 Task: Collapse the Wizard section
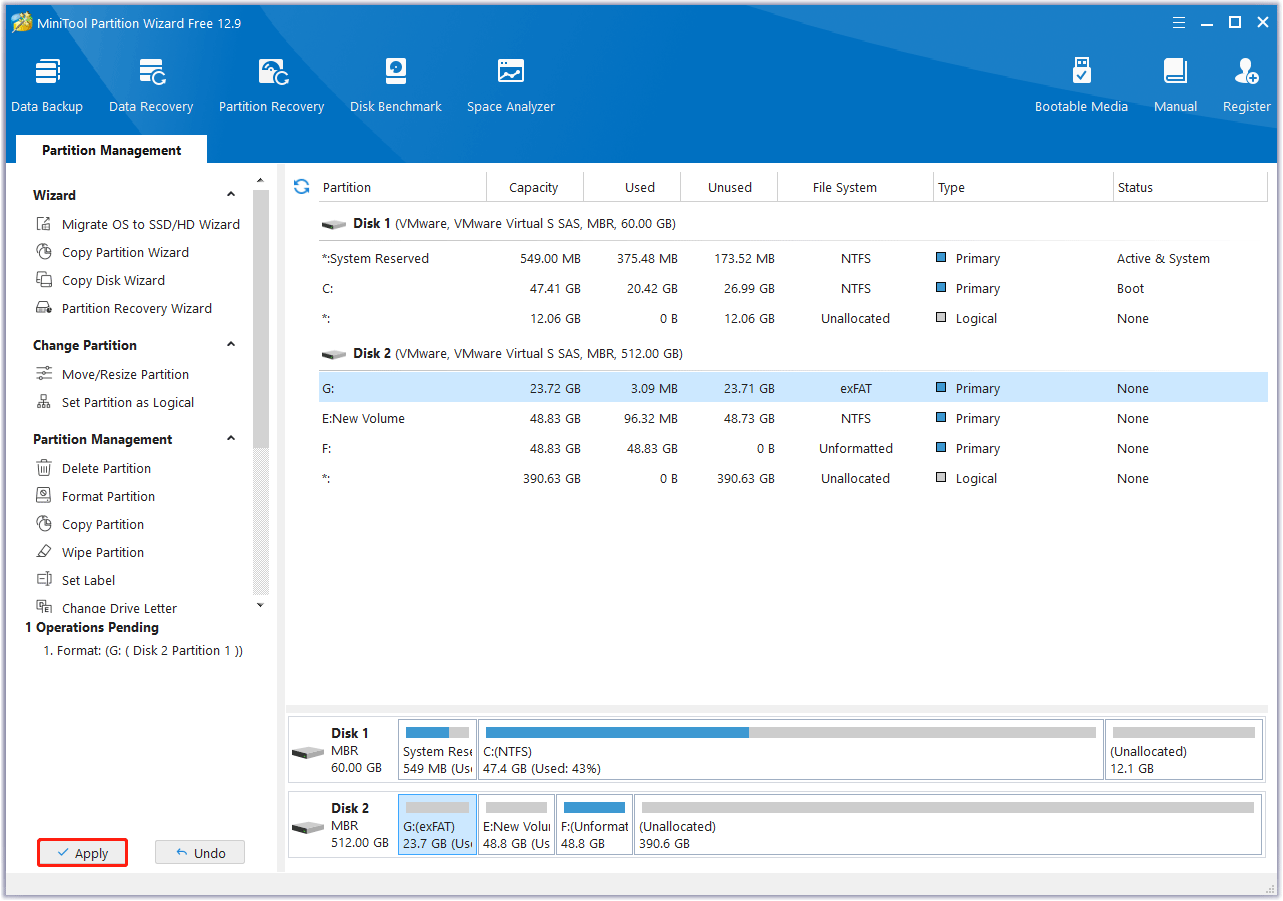[x=231, y=195]
